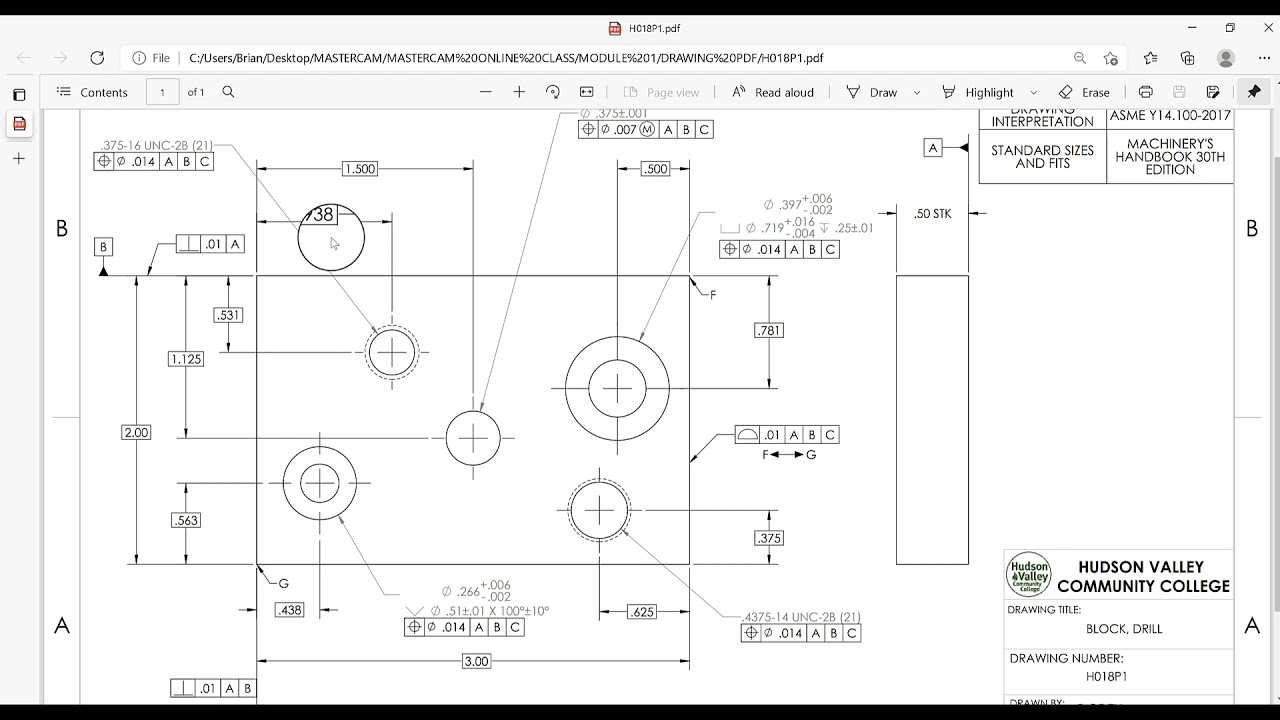Click the .4375-14 UNC-2B thread callout
Image resolution: width=1280 pixels, height=720 pixels.
pyautogui.click(x=802, y=617)
